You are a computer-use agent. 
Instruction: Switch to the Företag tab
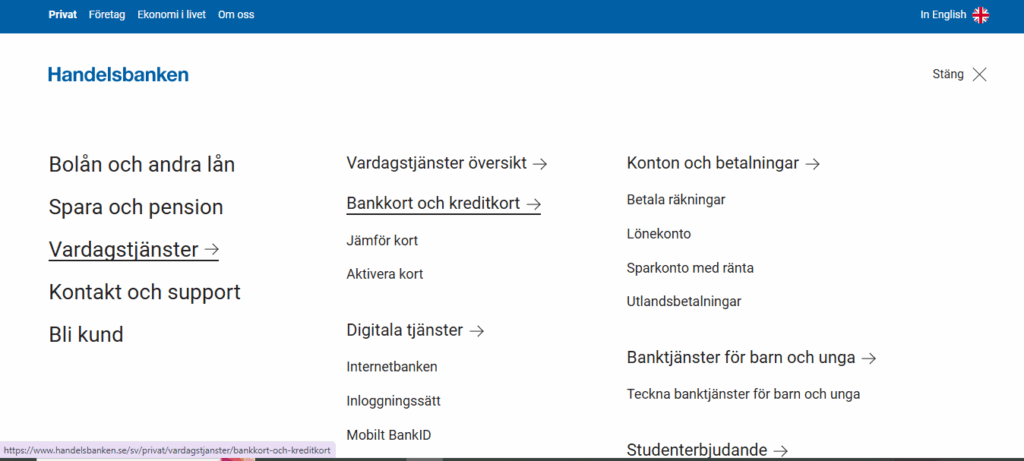pyautogui.click(x=107, y=15)
